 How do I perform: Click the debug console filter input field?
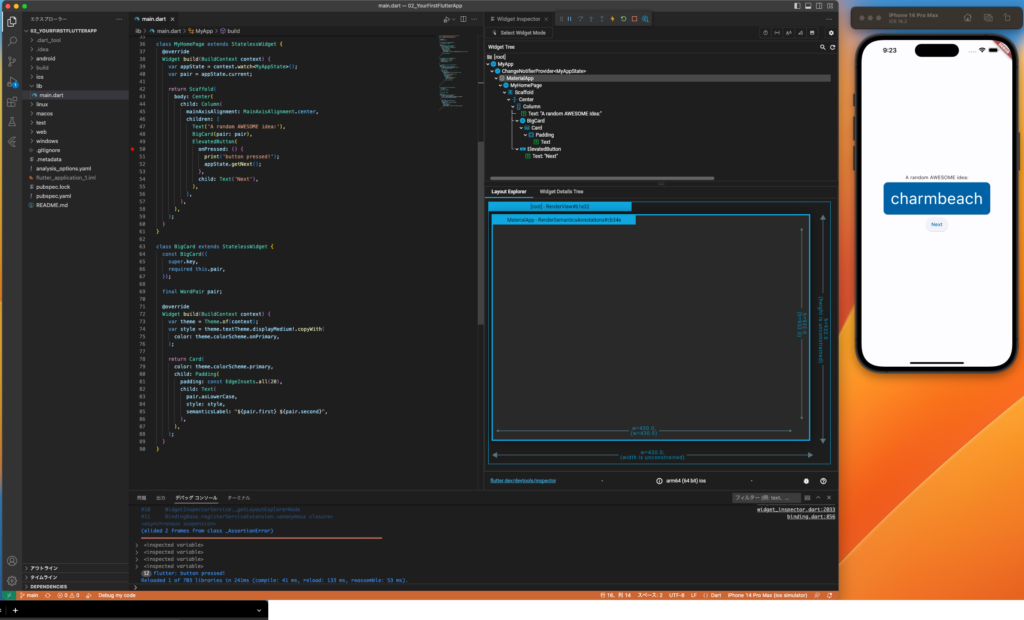[765, 497]
